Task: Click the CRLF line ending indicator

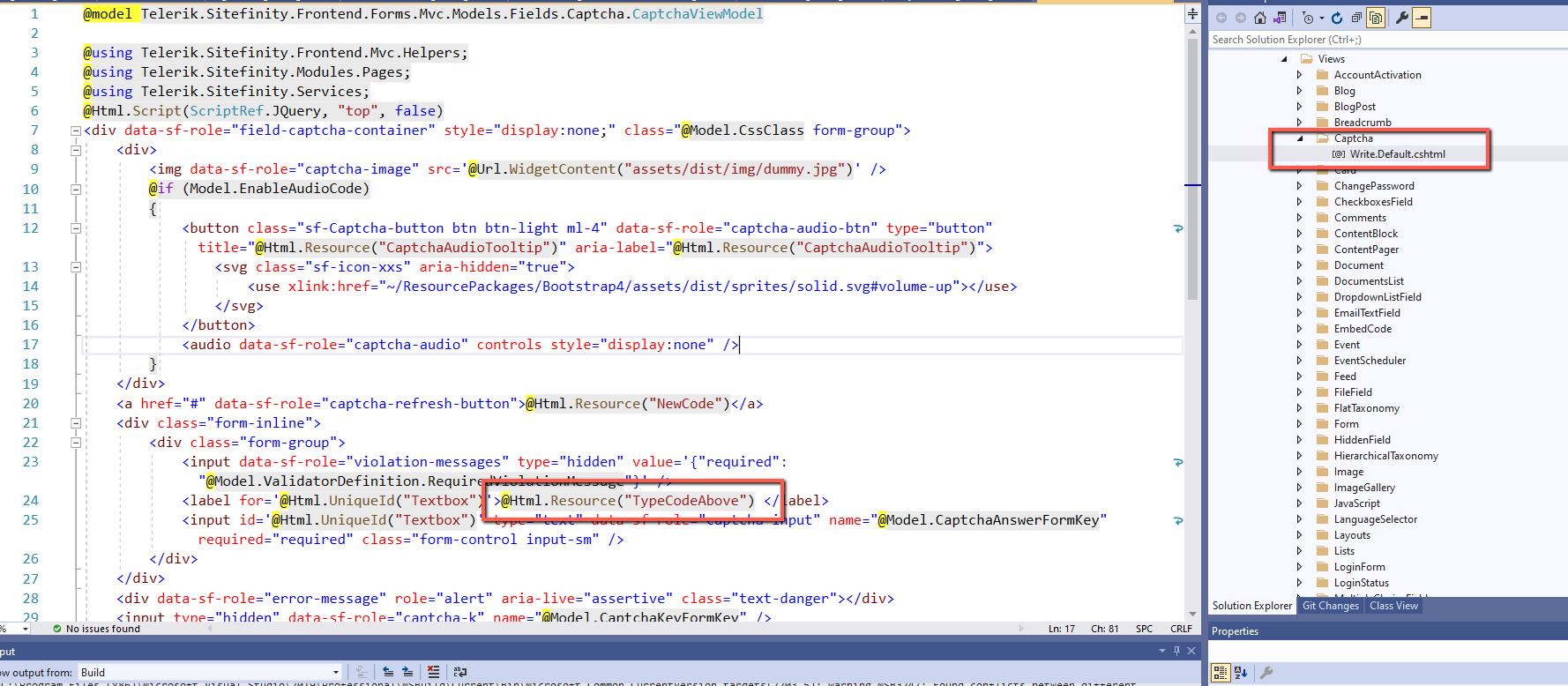Action: (1181, 629)
